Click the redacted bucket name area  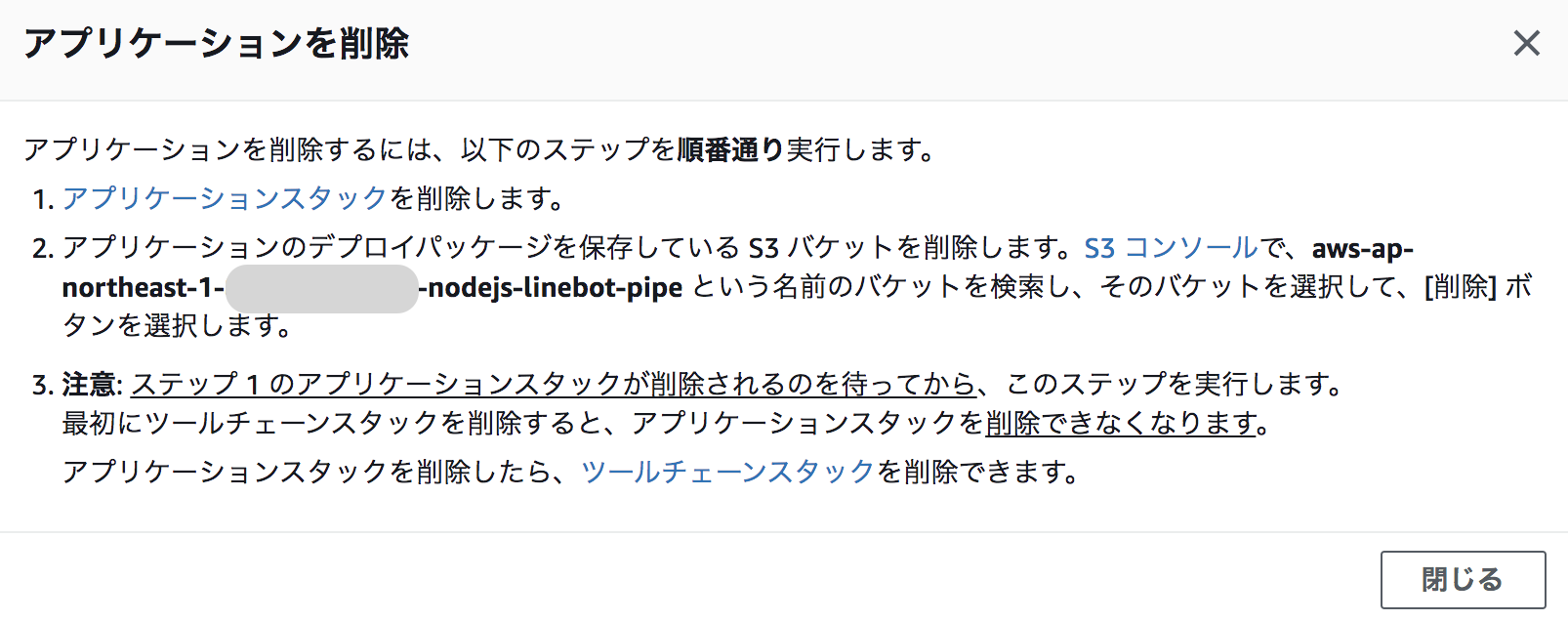(x=322, y=290)
